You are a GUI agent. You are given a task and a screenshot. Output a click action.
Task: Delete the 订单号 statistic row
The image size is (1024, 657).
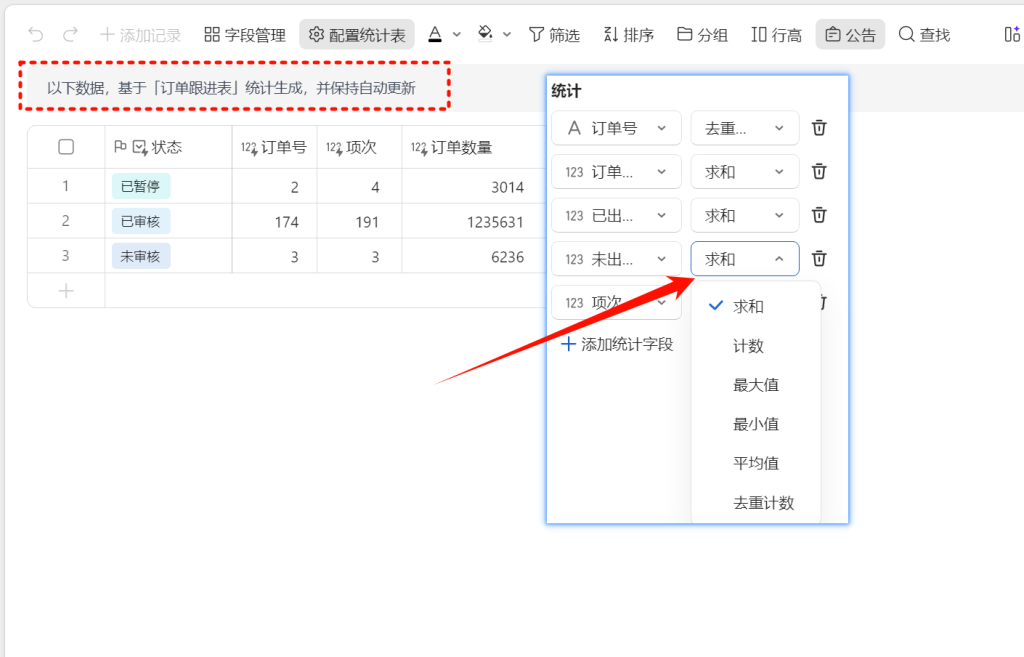[819, 128]
